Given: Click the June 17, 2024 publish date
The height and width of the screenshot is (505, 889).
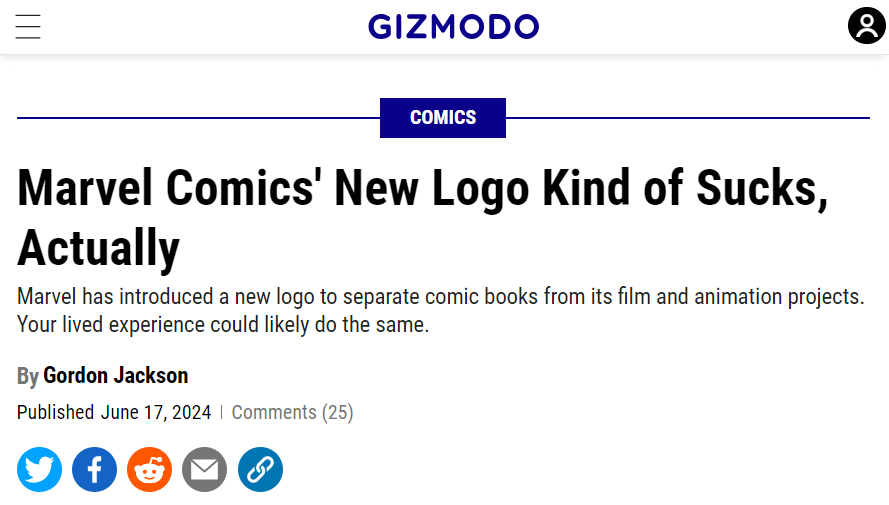Looking at the screenshot, I should tap(156, 412).
